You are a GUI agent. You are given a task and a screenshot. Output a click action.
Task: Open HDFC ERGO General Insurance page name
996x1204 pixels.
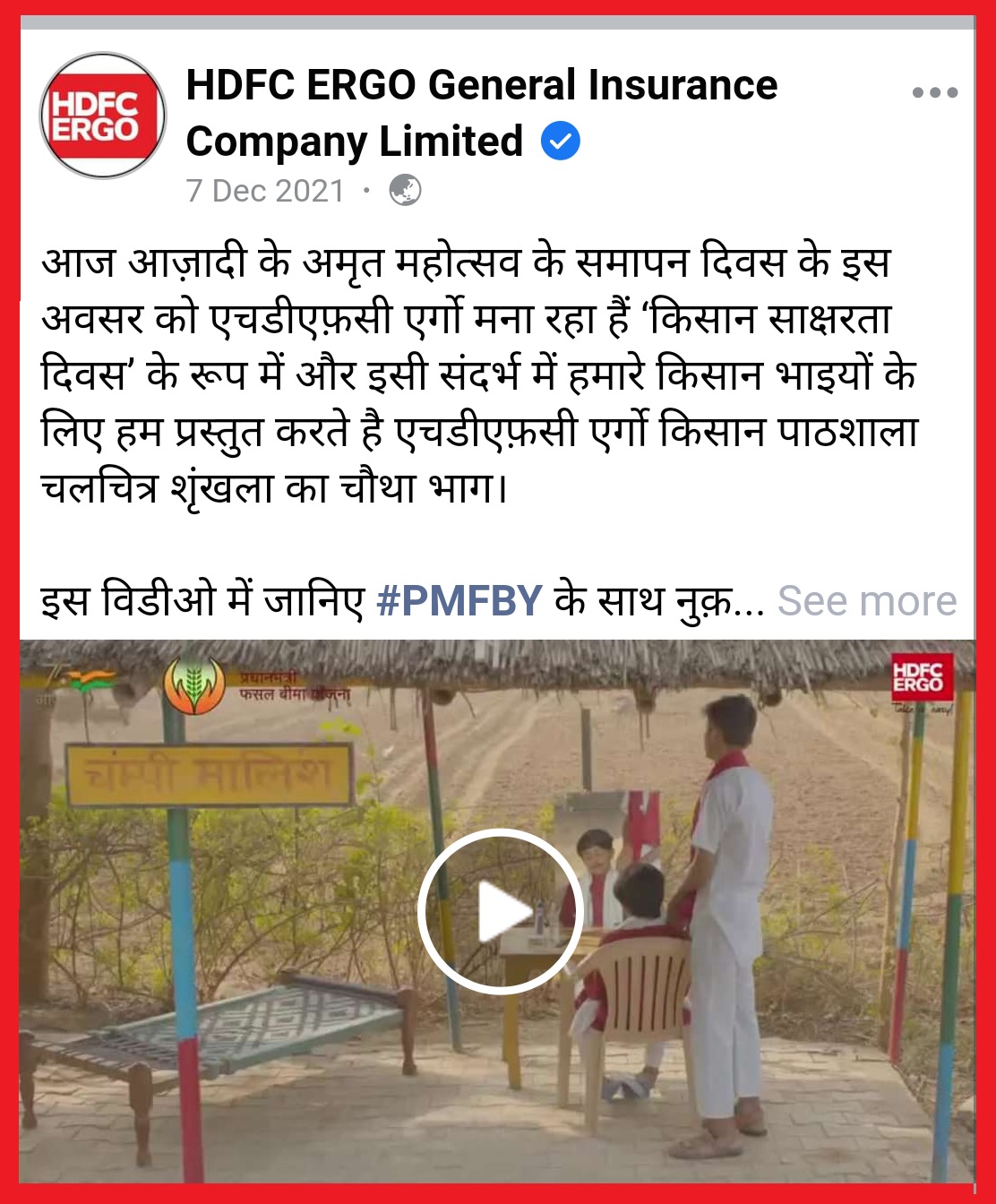(481, 113)
